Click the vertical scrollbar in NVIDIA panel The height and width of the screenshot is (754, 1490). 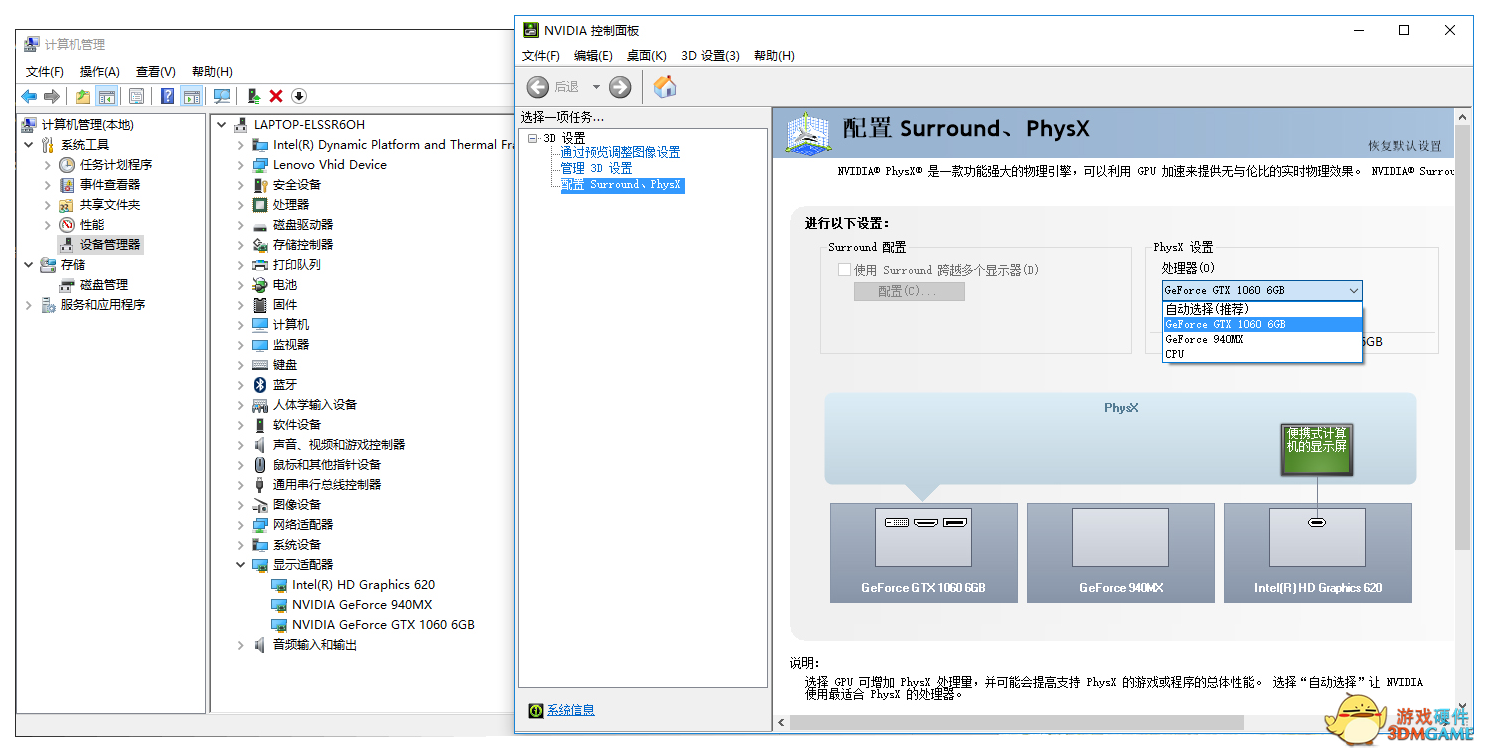pos(1464,336)
